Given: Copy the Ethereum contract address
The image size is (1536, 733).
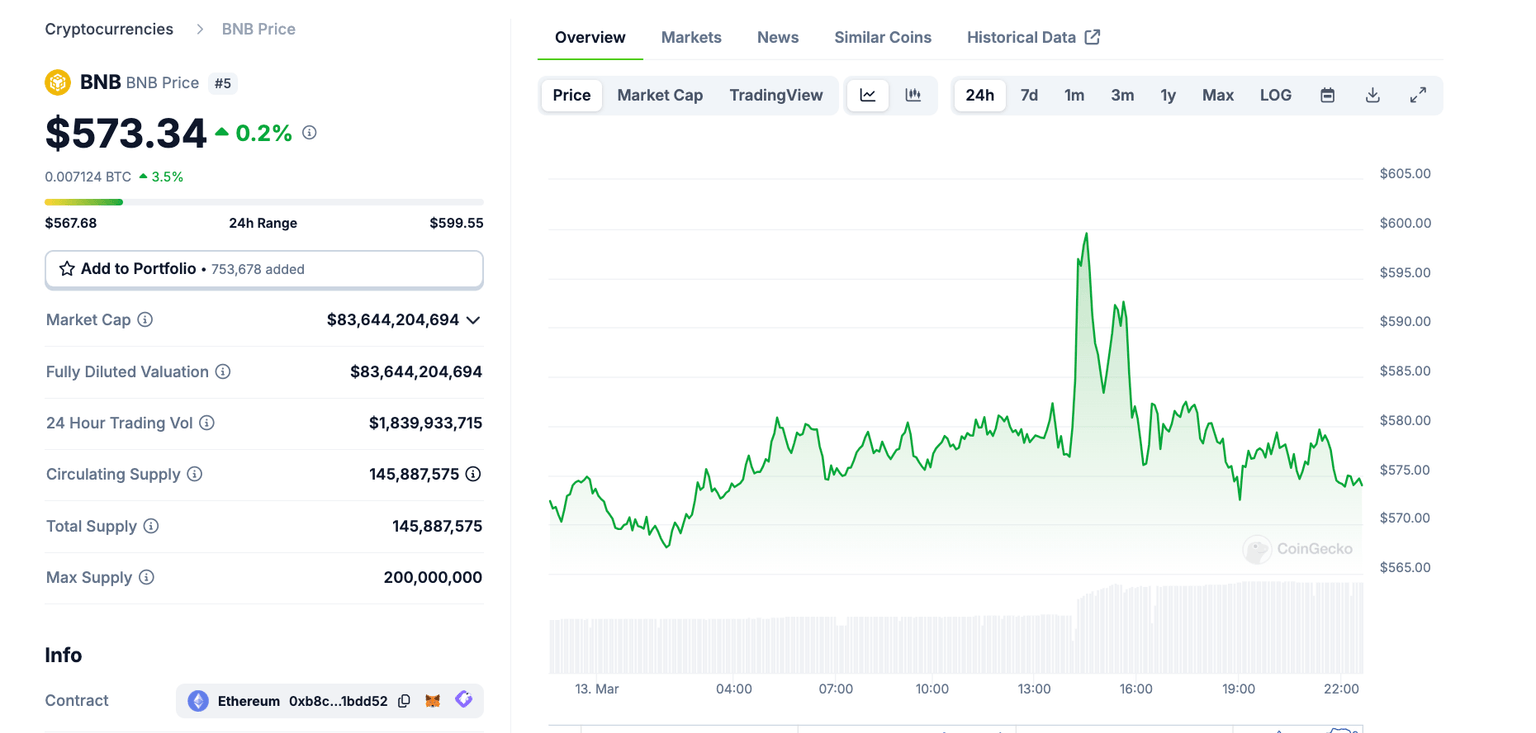Looking at the screenshot, I should [404, 701].
